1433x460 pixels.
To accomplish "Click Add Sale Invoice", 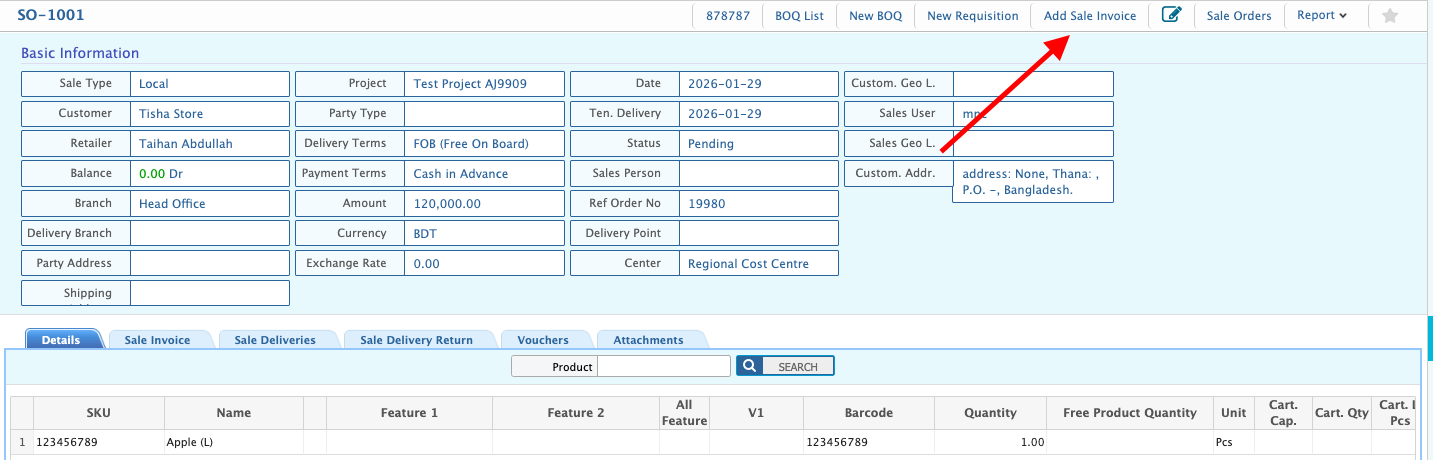I will (1089, 16).
